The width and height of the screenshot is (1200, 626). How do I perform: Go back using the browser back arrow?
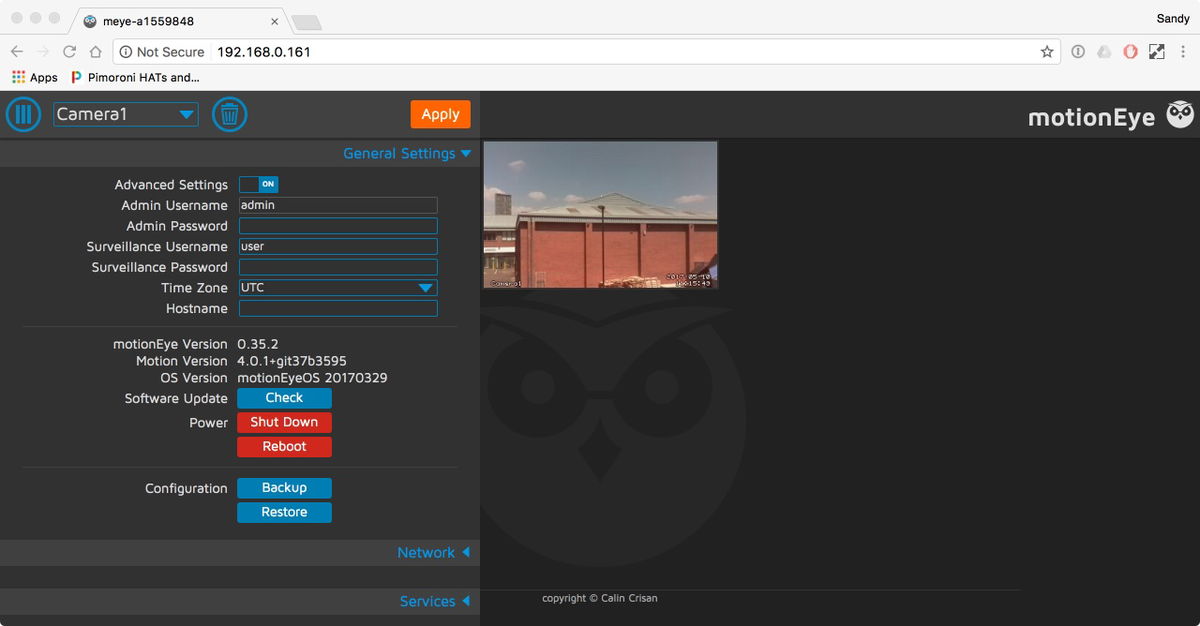point(16,51)
